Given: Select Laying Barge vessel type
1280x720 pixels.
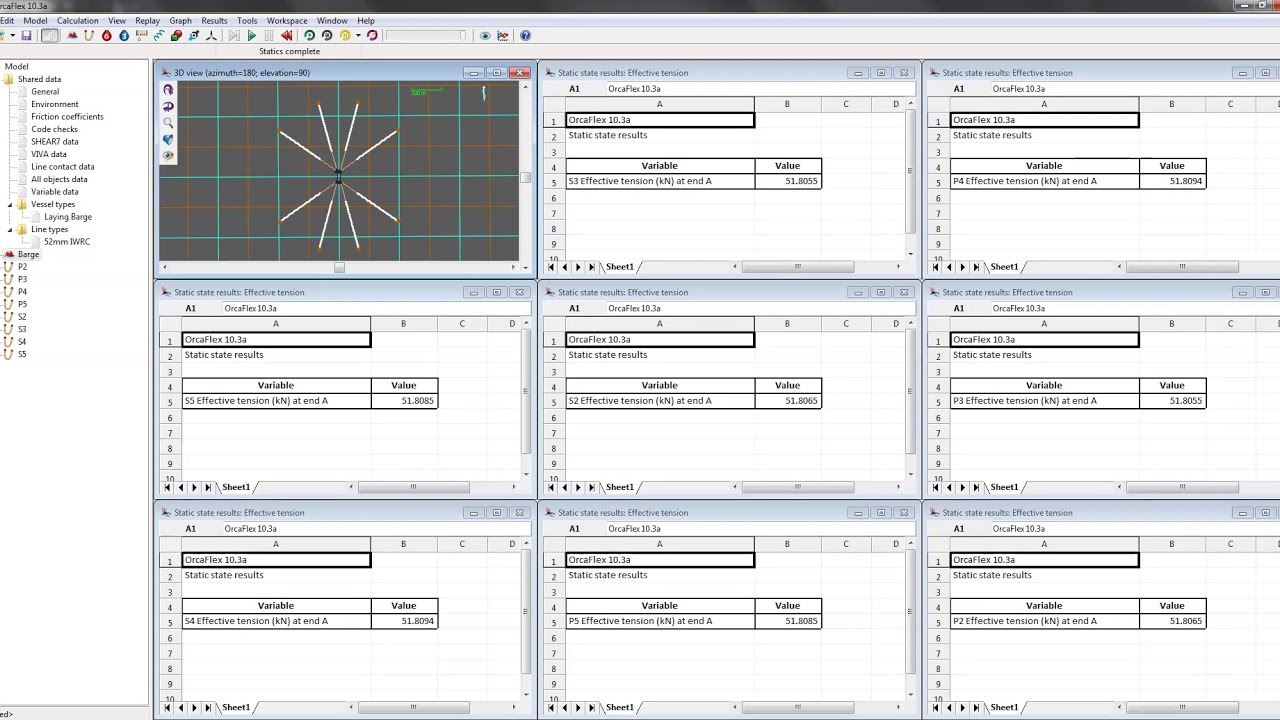Looking at the screenshot, I should [67, 217].
